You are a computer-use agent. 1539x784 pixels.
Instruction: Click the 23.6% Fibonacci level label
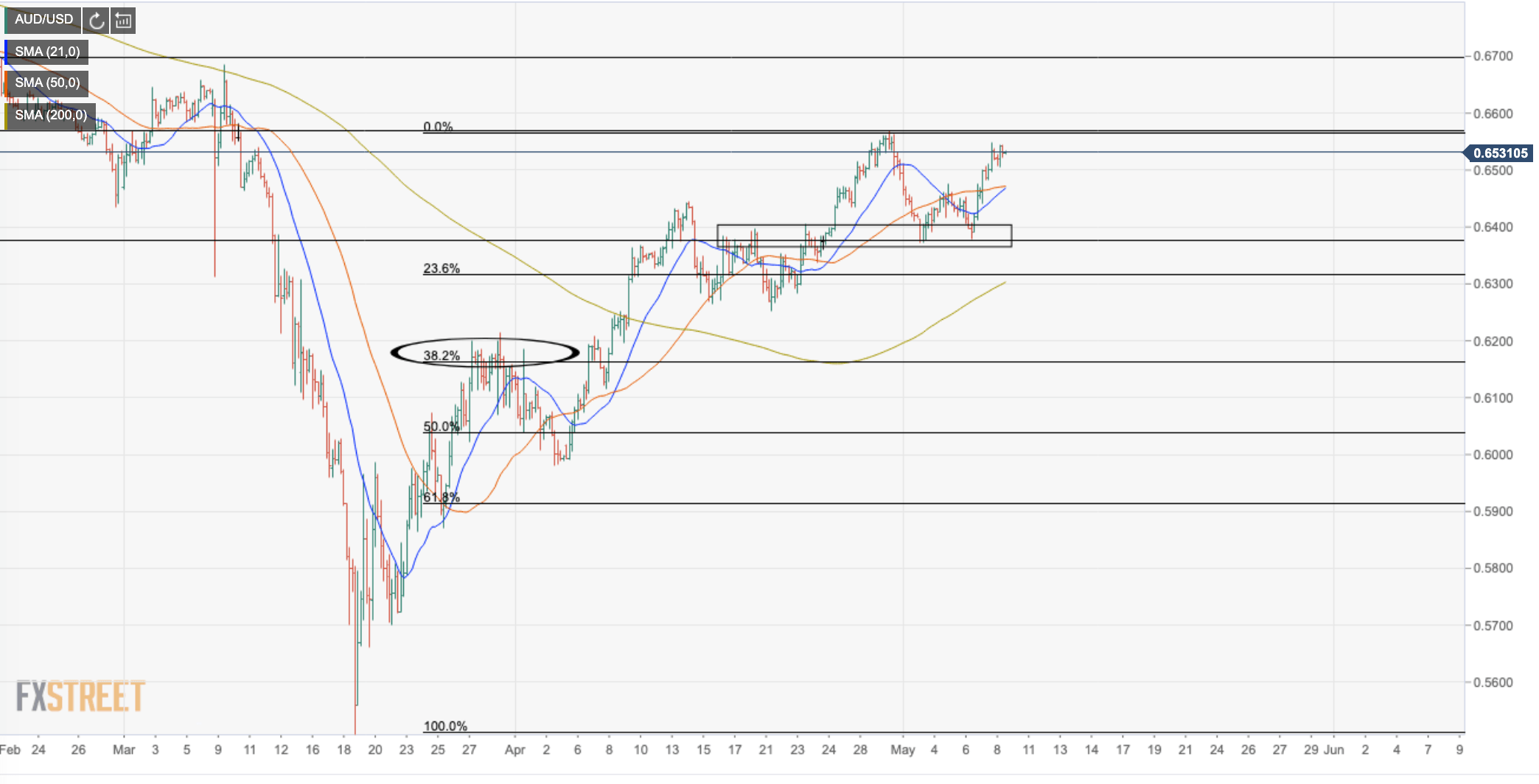tap(442, 268)
